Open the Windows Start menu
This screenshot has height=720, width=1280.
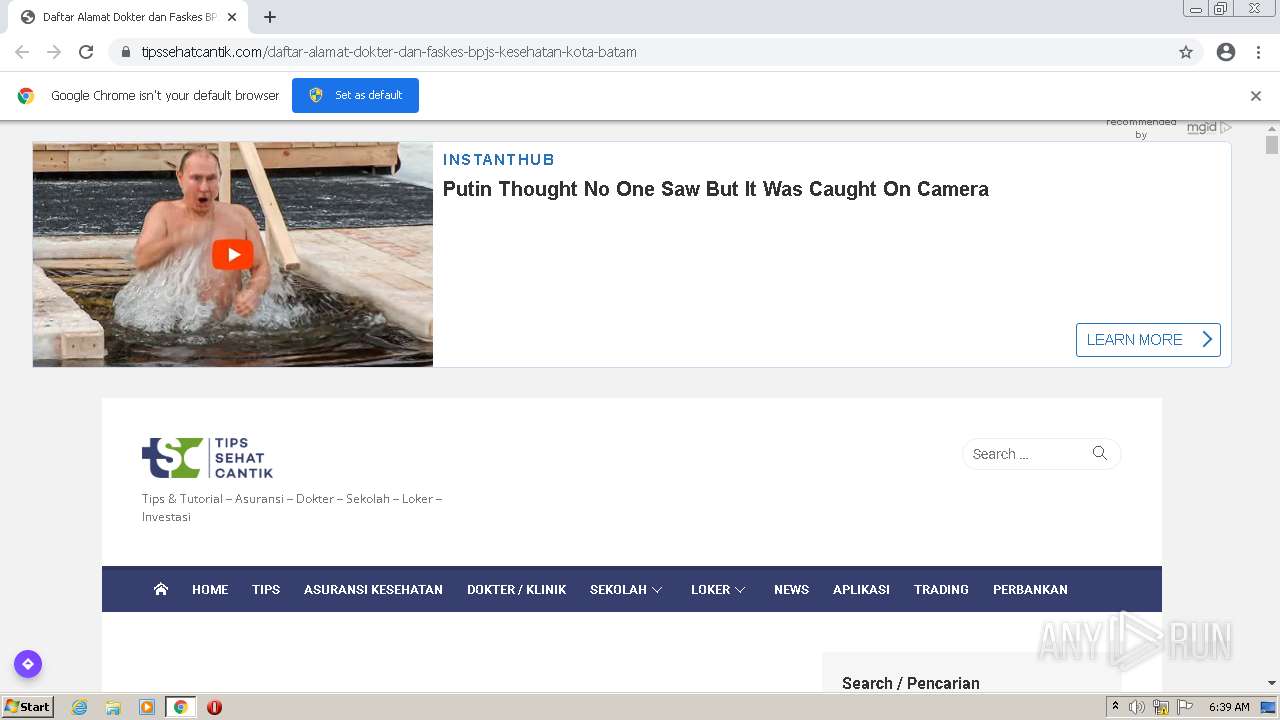(28, 706)
